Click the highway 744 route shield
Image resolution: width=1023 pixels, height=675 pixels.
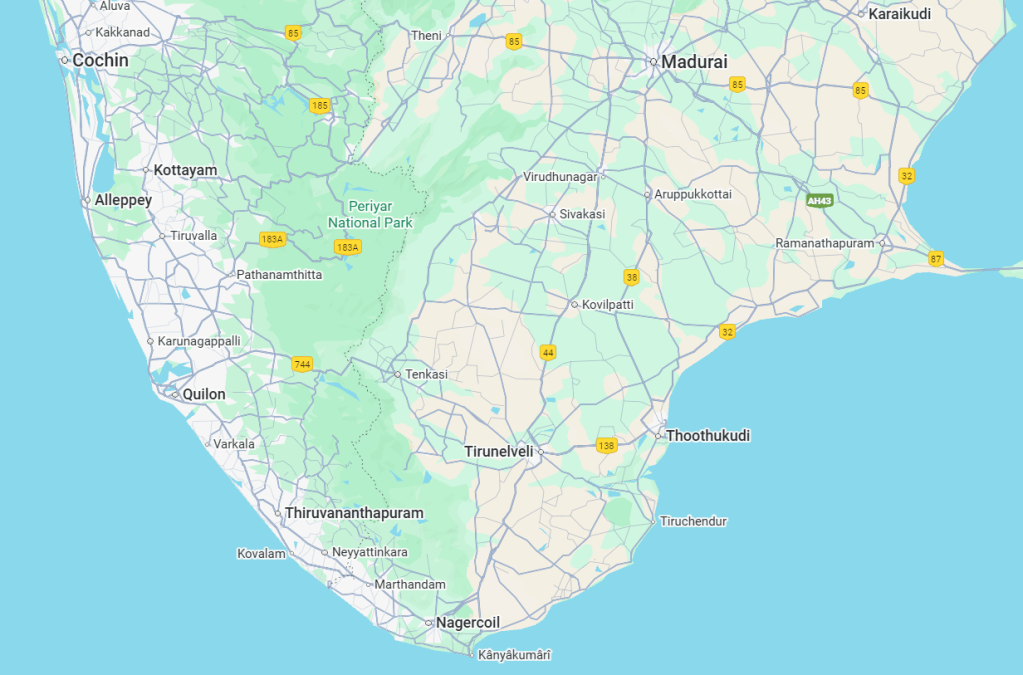click(x=302, y=365)
